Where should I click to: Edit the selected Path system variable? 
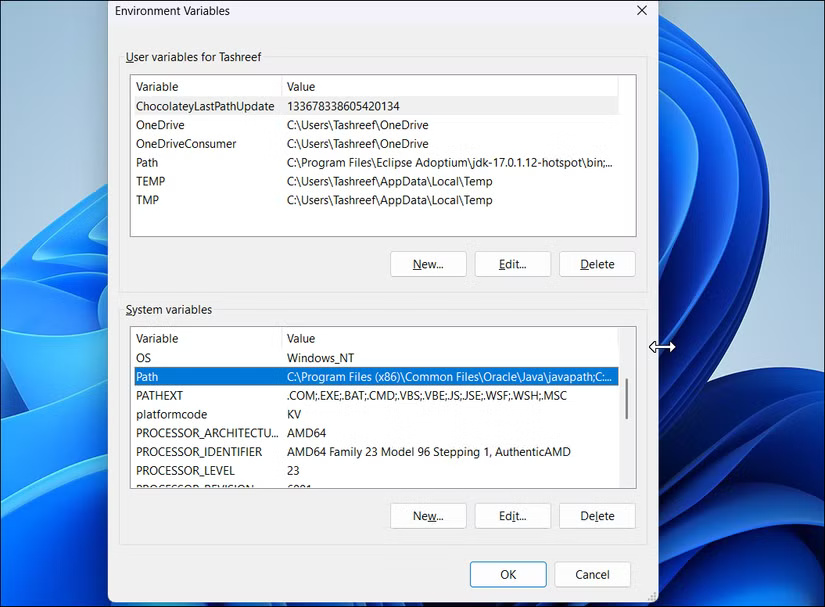tap(512, 515)
